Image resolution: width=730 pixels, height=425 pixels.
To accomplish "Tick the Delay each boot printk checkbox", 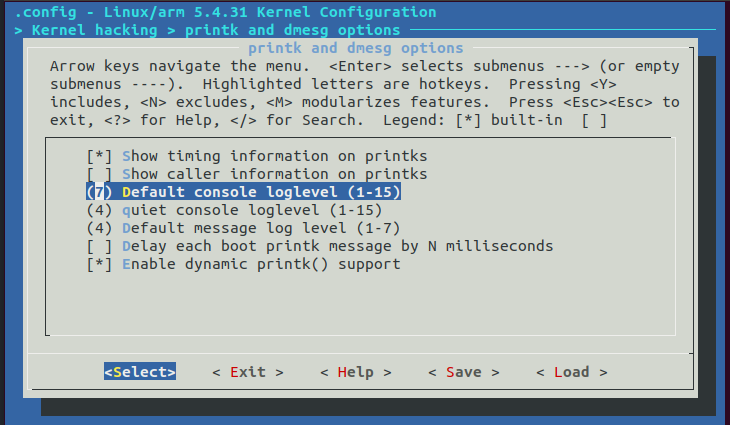I will pos(98,246).
